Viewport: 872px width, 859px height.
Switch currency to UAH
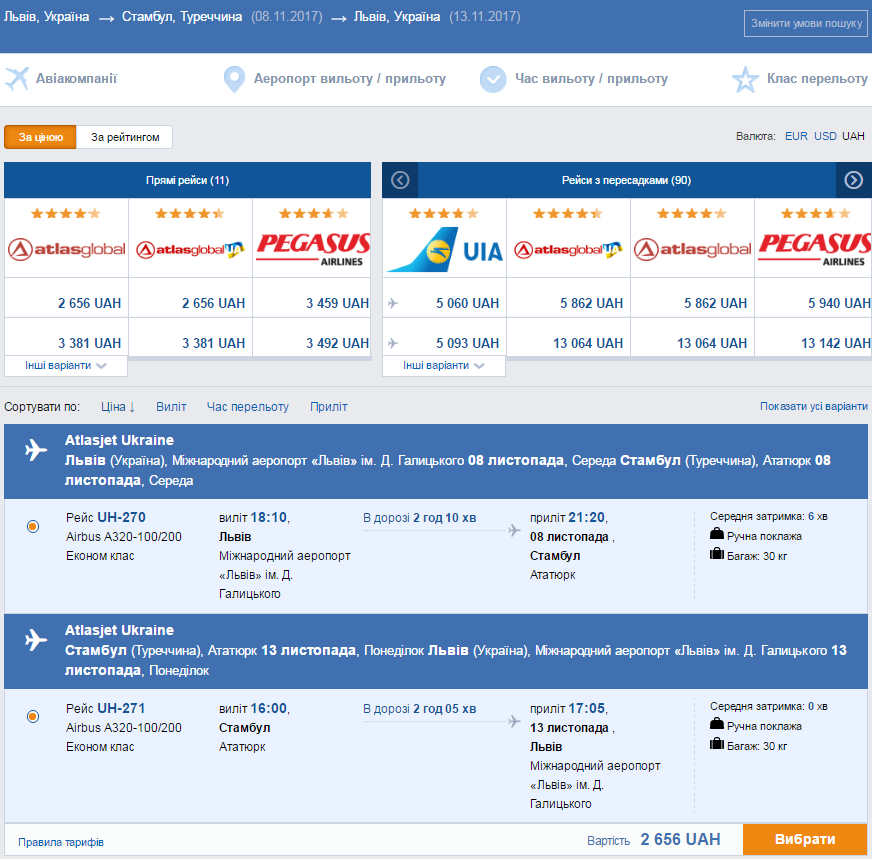point(853,136)
